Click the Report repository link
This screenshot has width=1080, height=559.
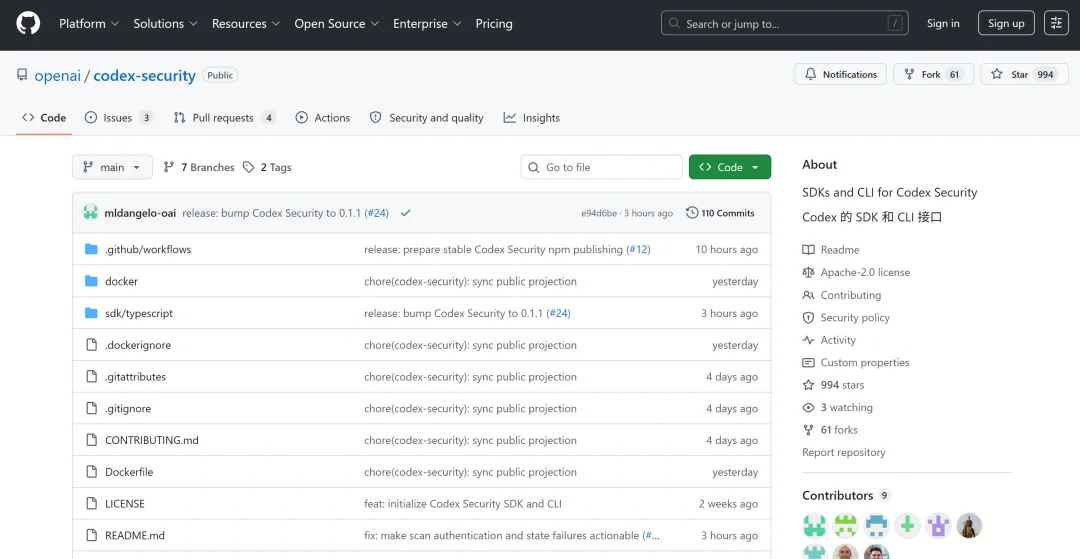(844, 452)
